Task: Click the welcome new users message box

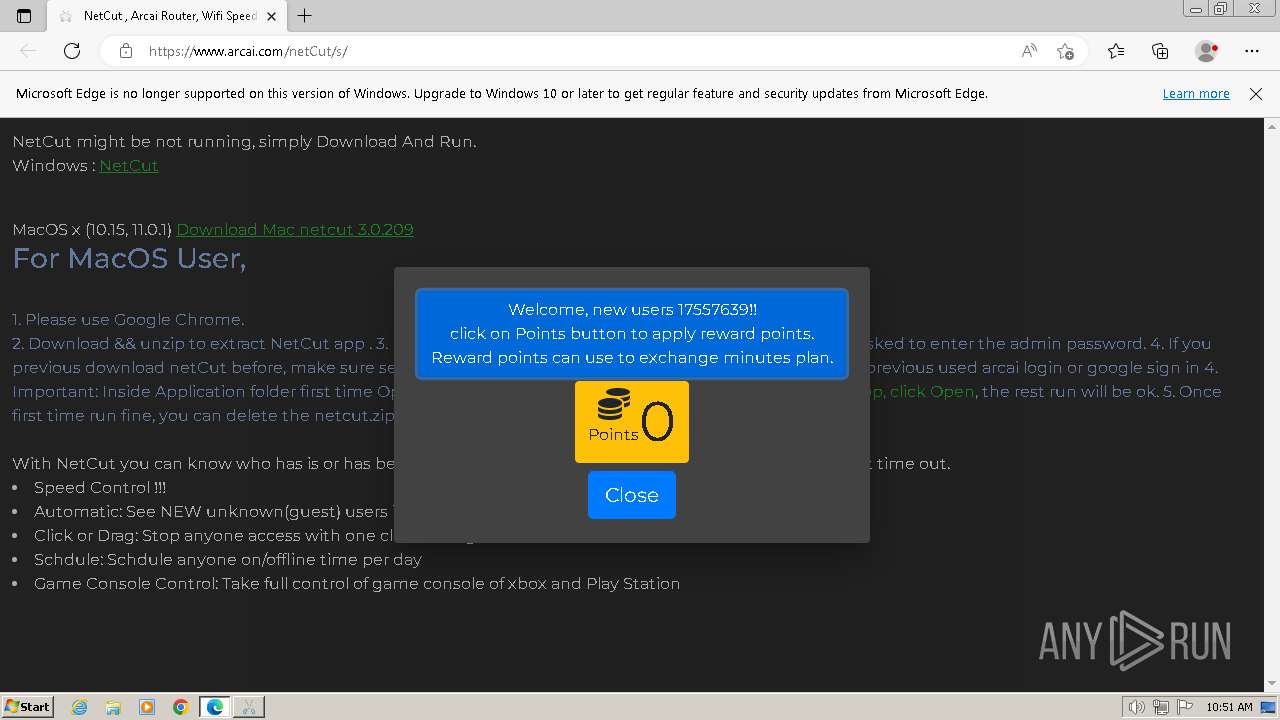Action: click(632, 334)
